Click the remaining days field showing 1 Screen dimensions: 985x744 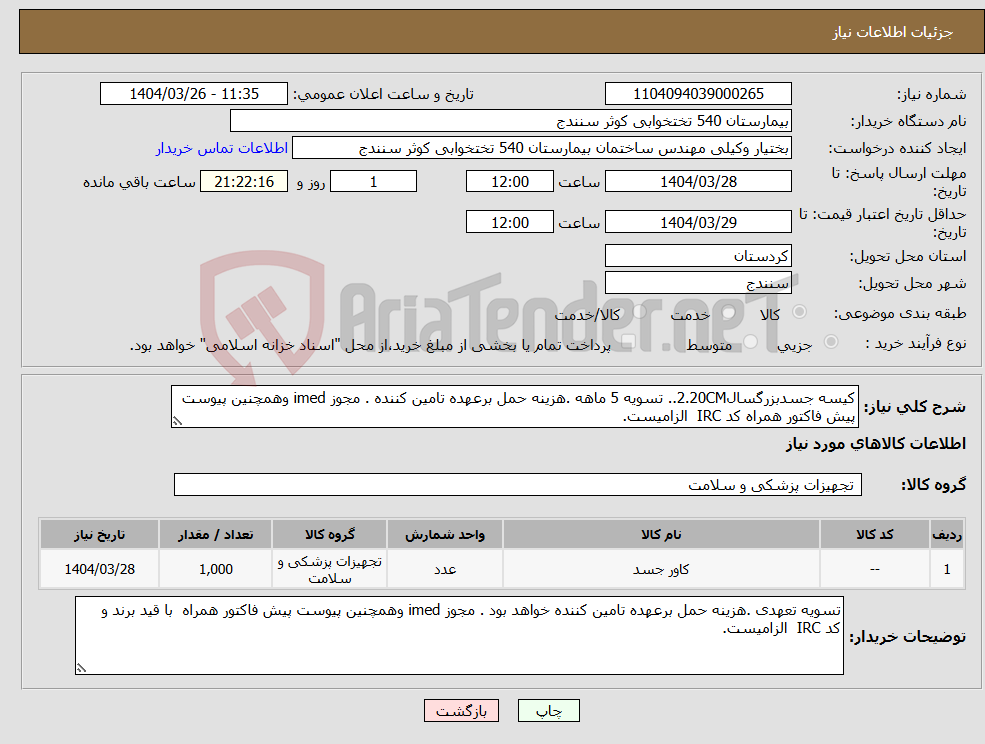pyautogui.click(x=373, y=182)
